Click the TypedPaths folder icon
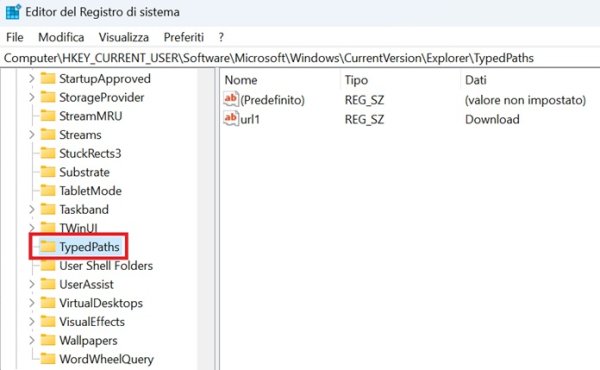600x370 pixels. (48, 247)
